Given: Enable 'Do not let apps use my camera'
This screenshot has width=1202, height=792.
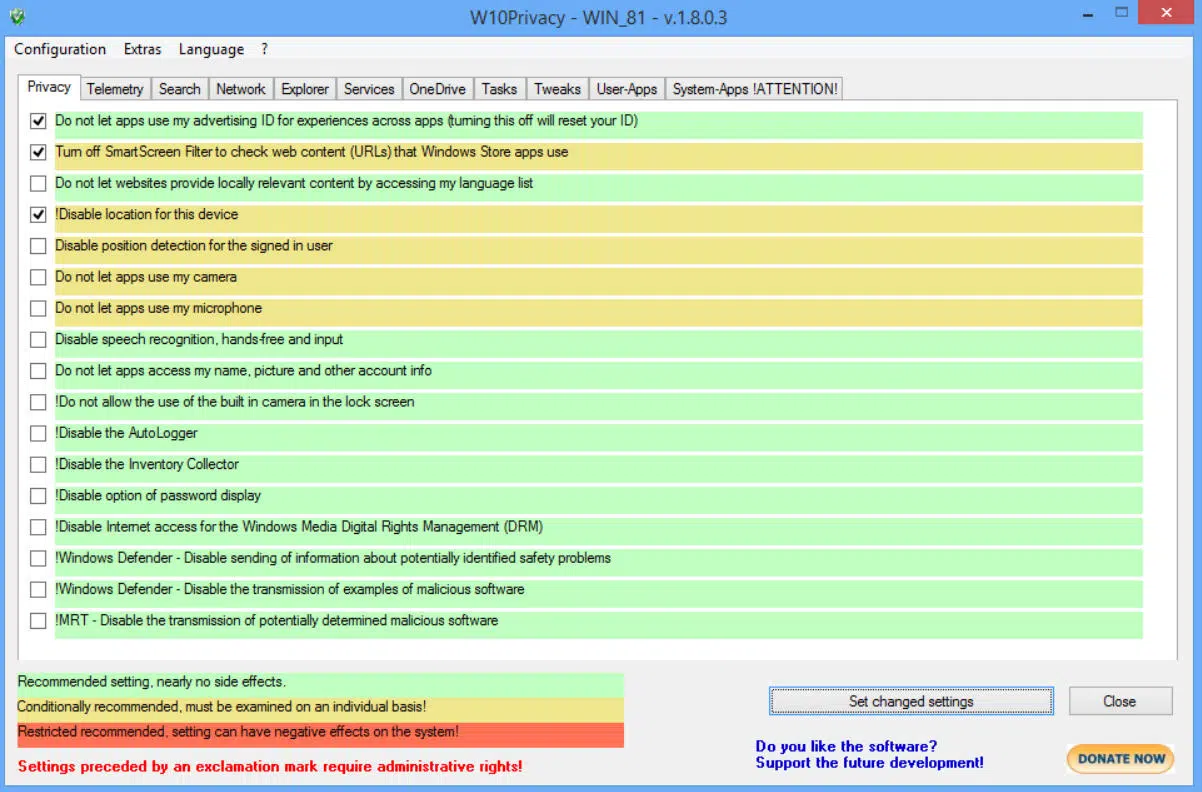Looking at the screenshot, I should [x=38, y=277].
